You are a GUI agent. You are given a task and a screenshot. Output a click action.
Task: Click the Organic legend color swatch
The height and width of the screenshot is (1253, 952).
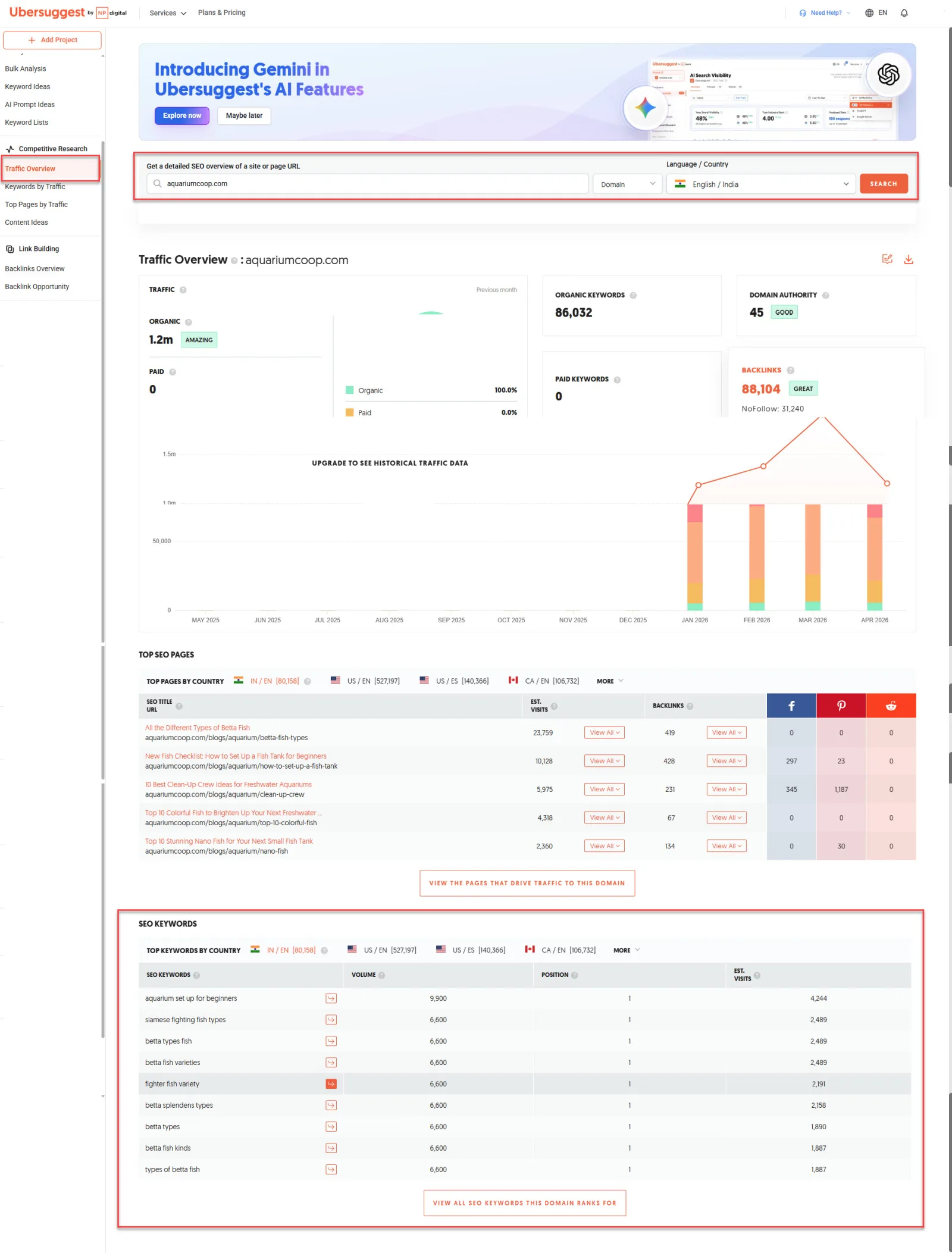[x=350, y=390]
